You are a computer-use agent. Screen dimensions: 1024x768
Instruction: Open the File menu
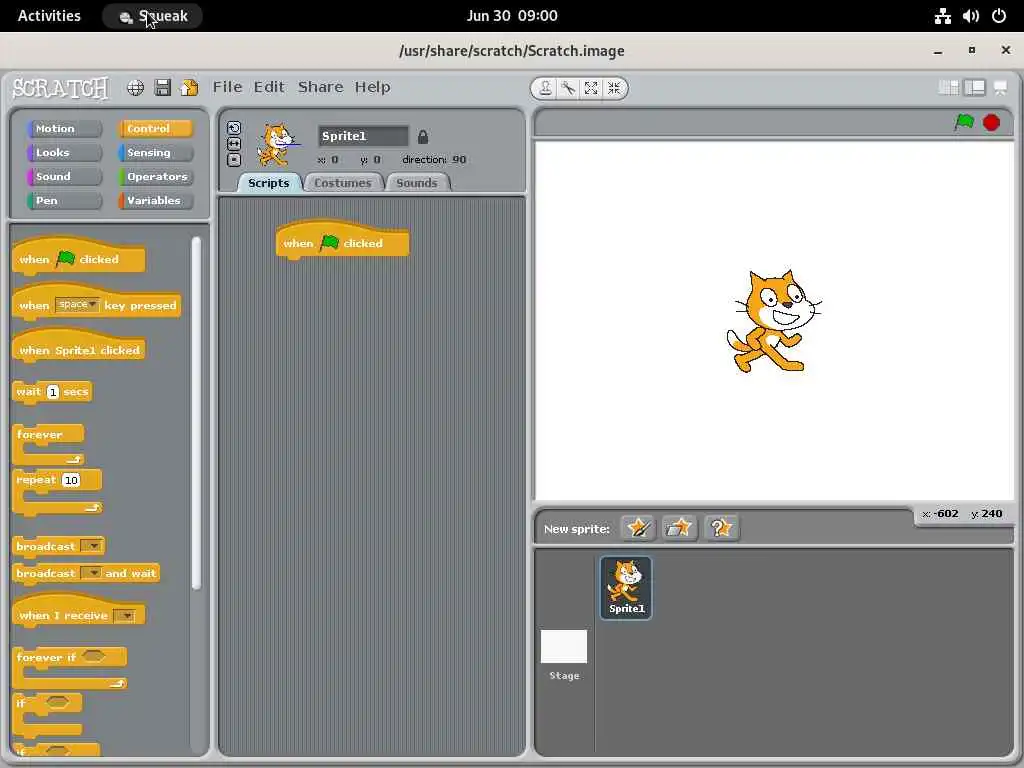pos(227,87)
